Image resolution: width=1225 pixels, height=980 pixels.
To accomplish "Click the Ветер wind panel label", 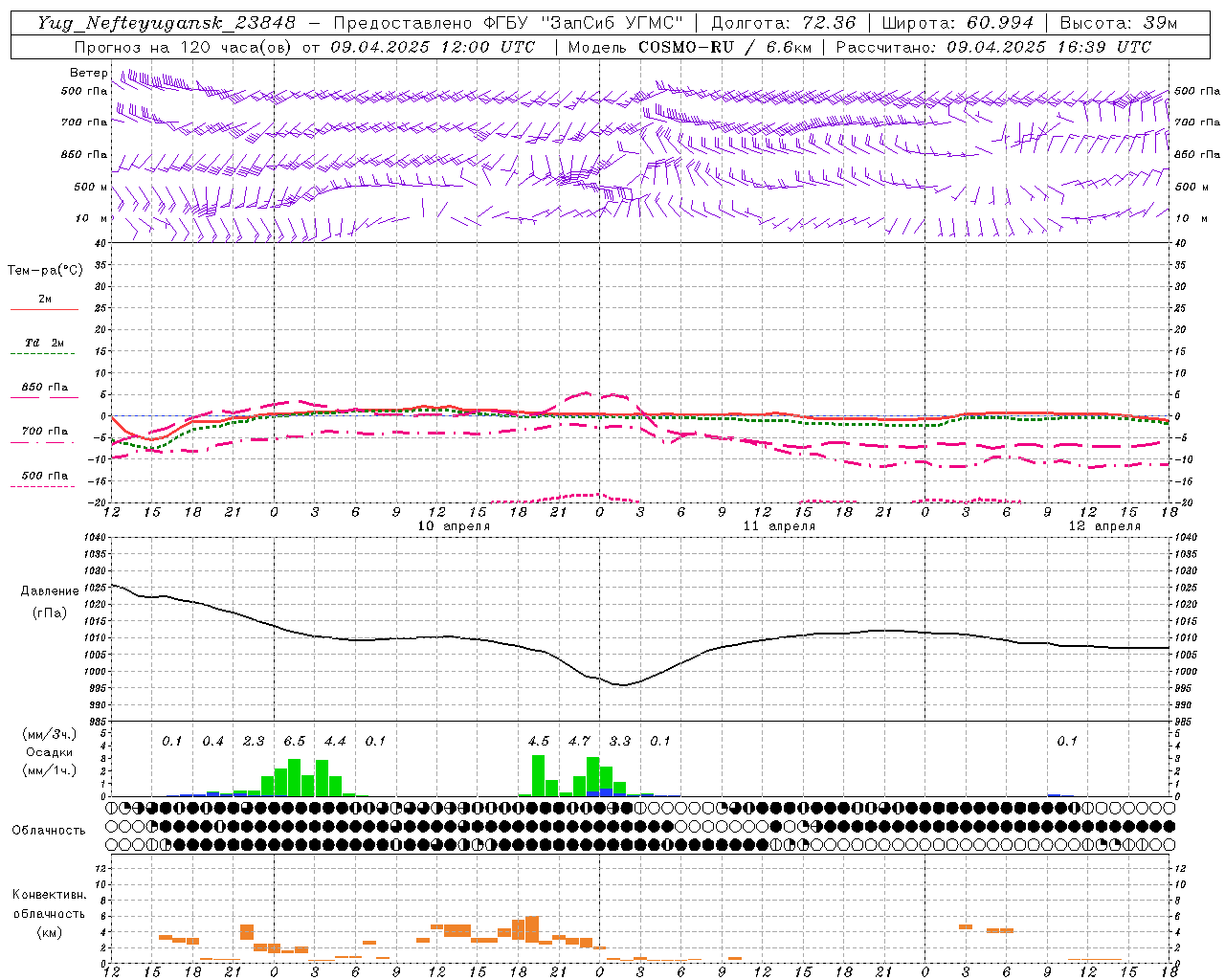I will 88,73.
